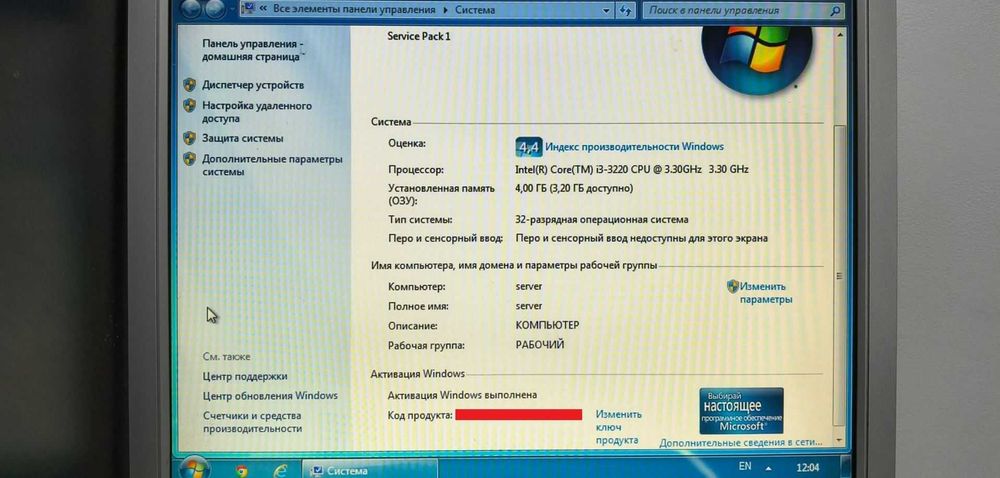Screen dimensions: 1000x478
Task: Open Internet Explorer from the taskbar
Action: [x=280, y=471]
